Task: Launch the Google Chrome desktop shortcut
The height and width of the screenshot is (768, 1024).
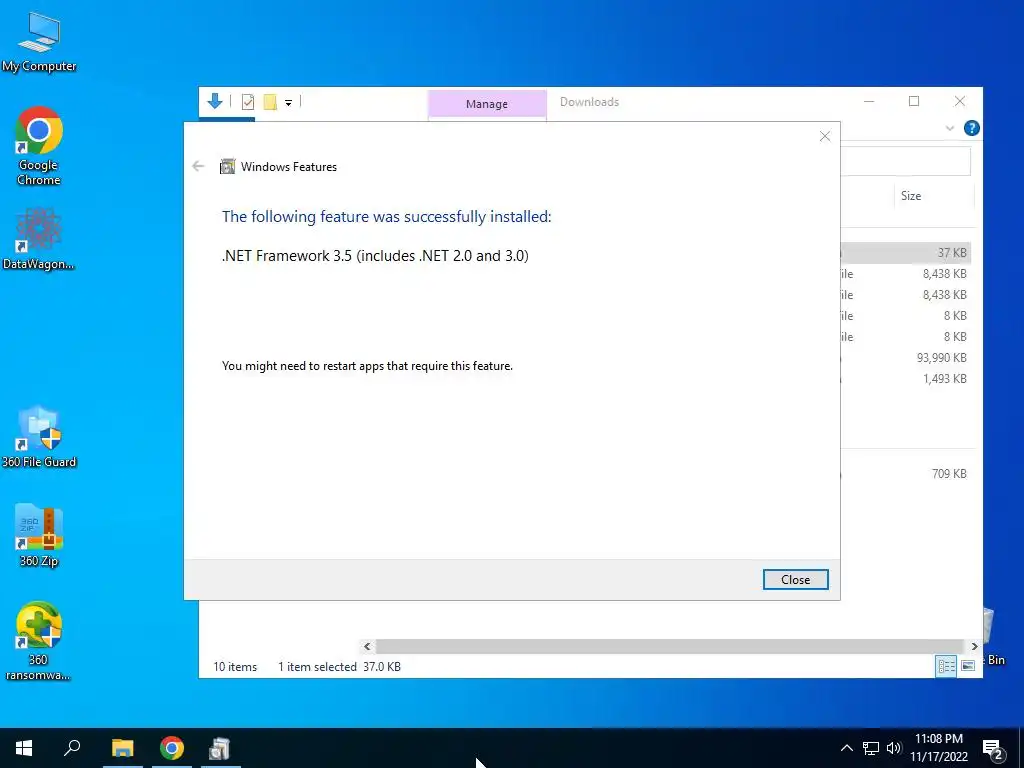Action: tap(39, 146)
